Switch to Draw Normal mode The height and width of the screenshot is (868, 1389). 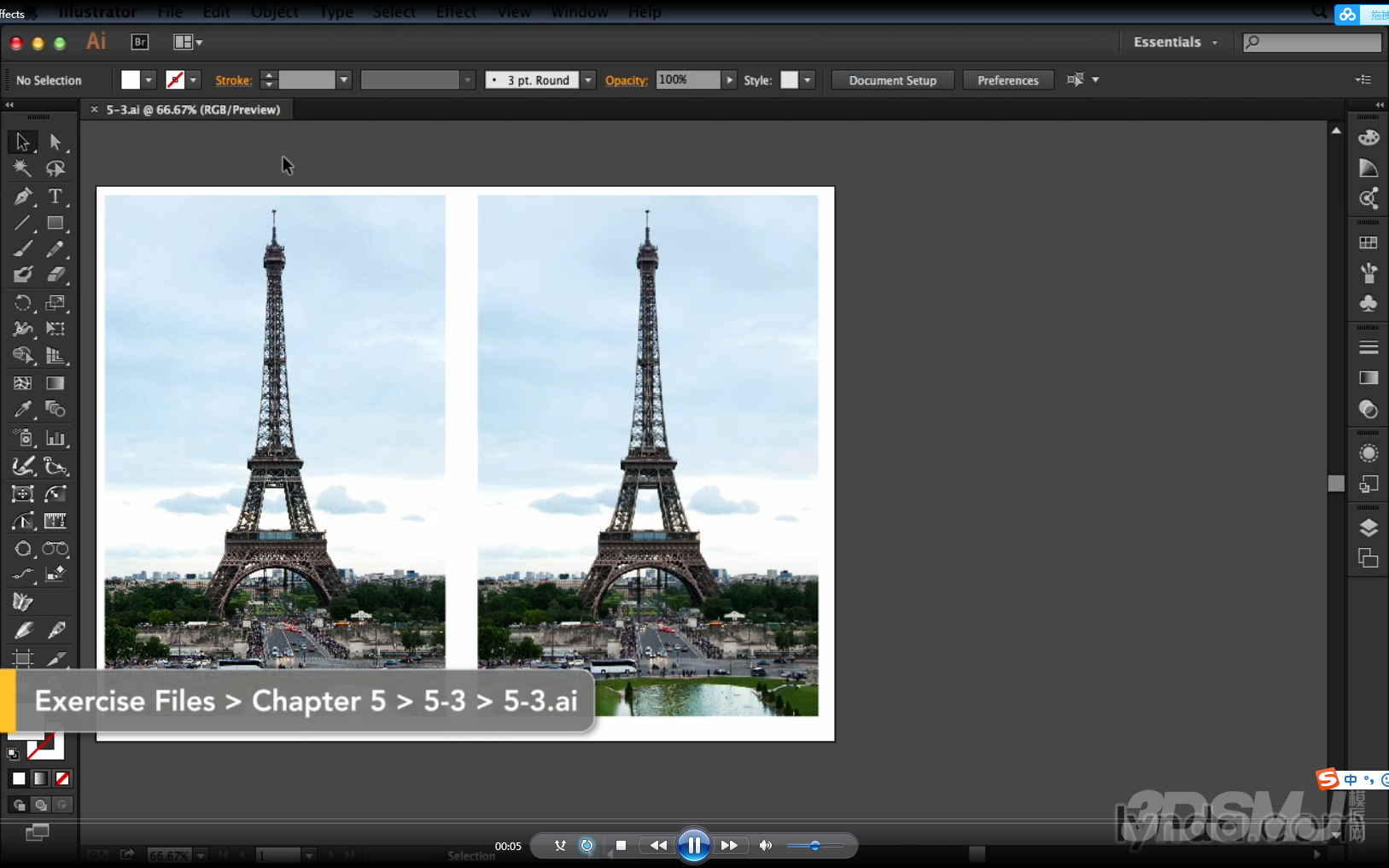click(x=19, y=805)
